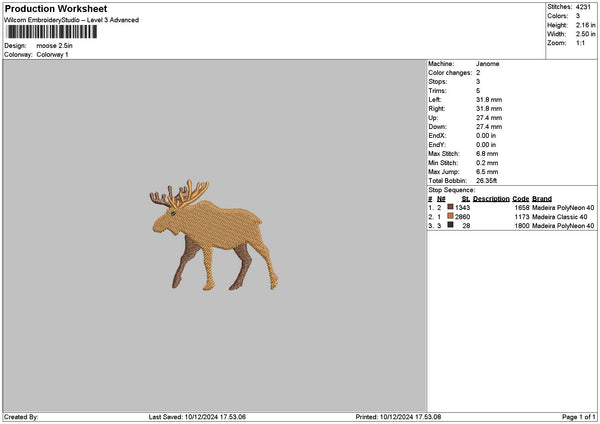Click the moose embroidery design preview
Screen dimensions: 600x424
coord(213,234)
